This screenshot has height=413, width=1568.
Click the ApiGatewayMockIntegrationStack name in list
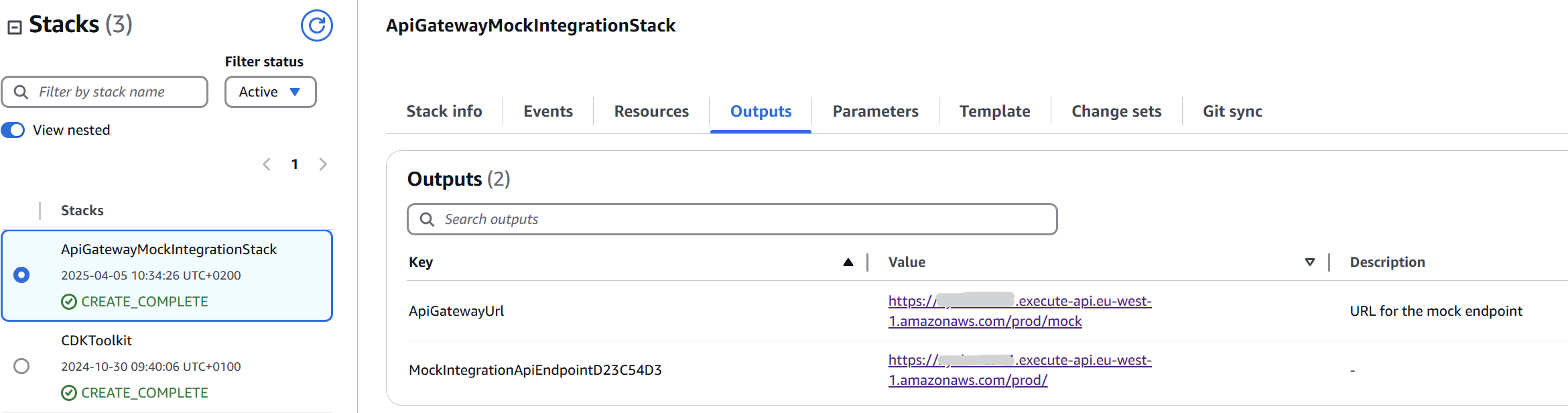click(169, 249)
